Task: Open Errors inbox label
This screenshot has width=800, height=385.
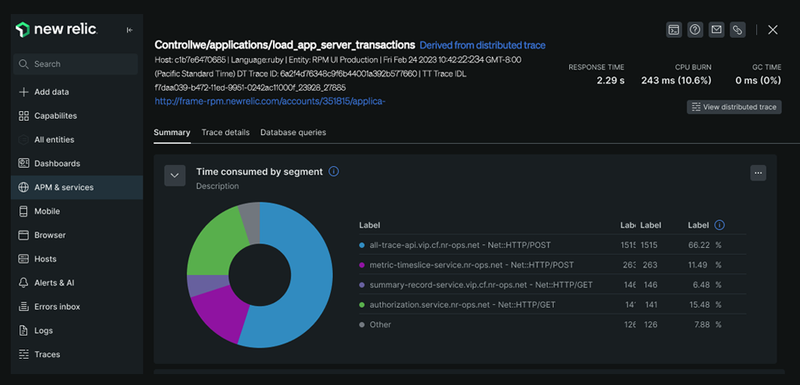Action: point(57,307)
